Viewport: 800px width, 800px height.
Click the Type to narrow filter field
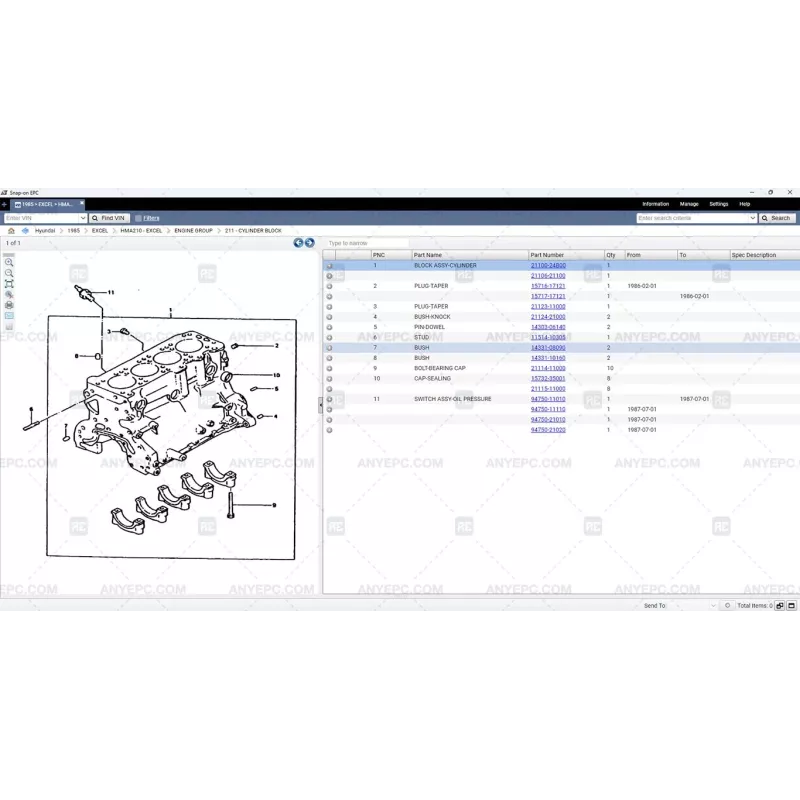pyautogui.click(x=366, y=243)
